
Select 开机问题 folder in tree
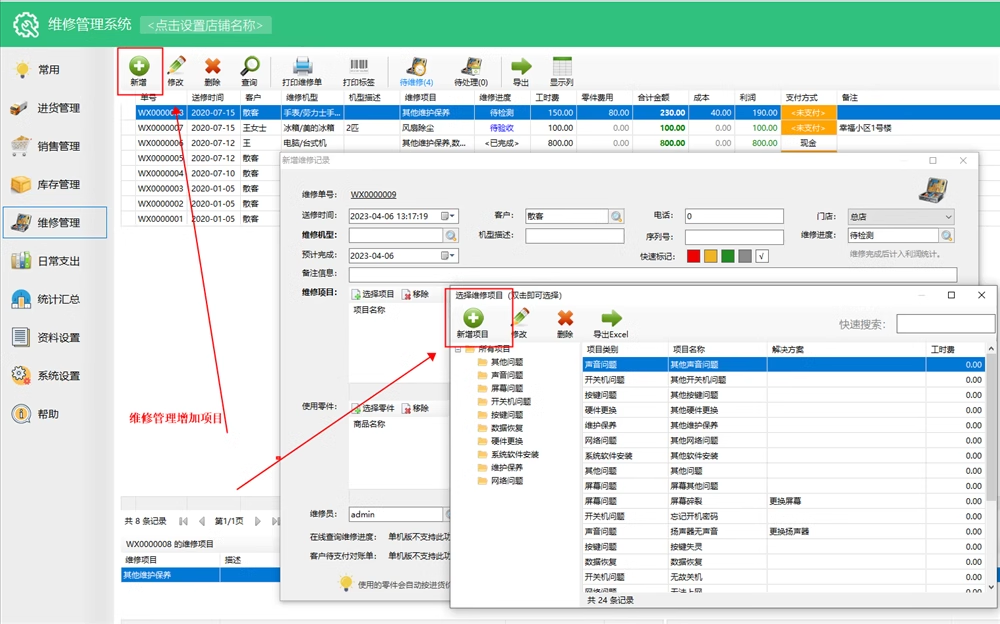tap(505, 401)
